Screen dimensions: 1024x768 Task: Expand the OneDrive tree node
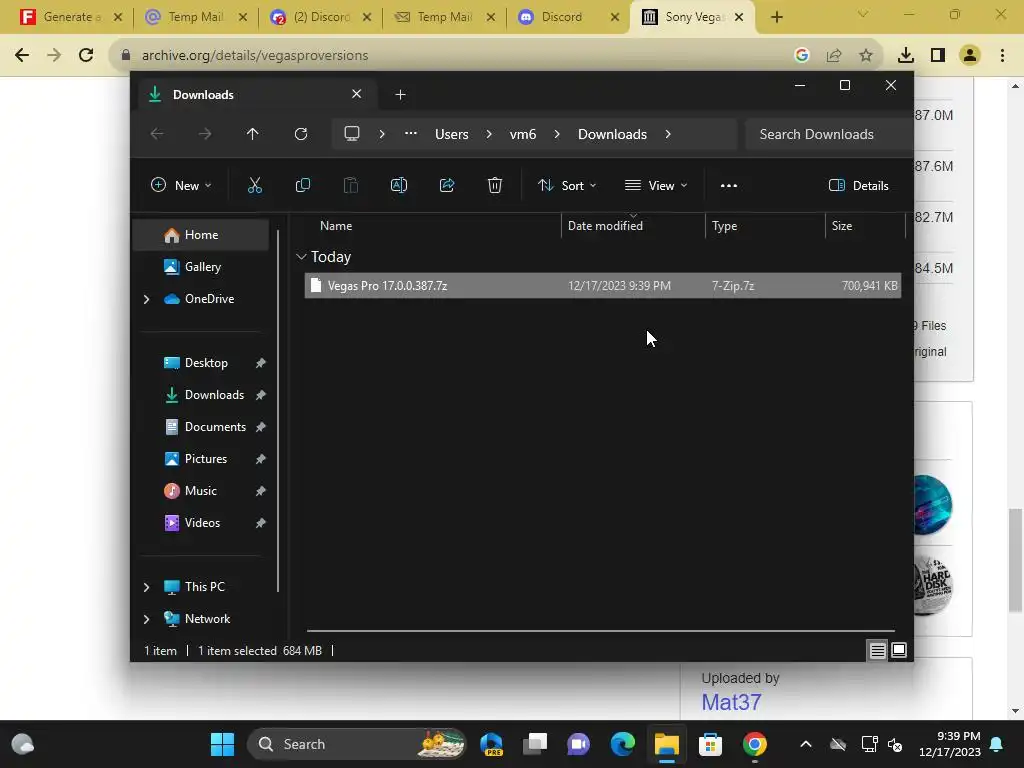tap(146, 299)
